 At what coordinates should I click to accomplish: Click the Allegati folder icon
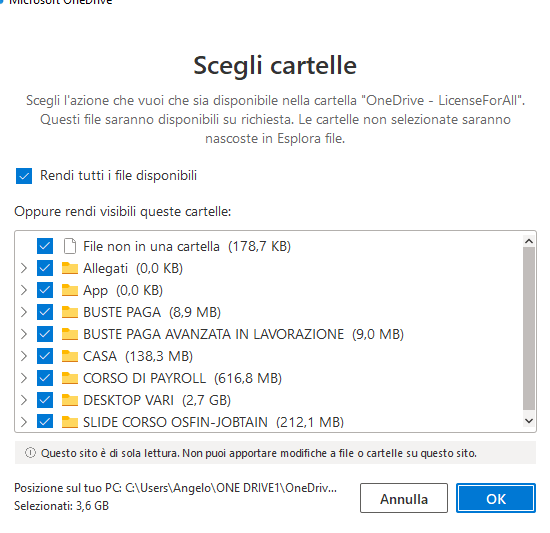[70, 268]
